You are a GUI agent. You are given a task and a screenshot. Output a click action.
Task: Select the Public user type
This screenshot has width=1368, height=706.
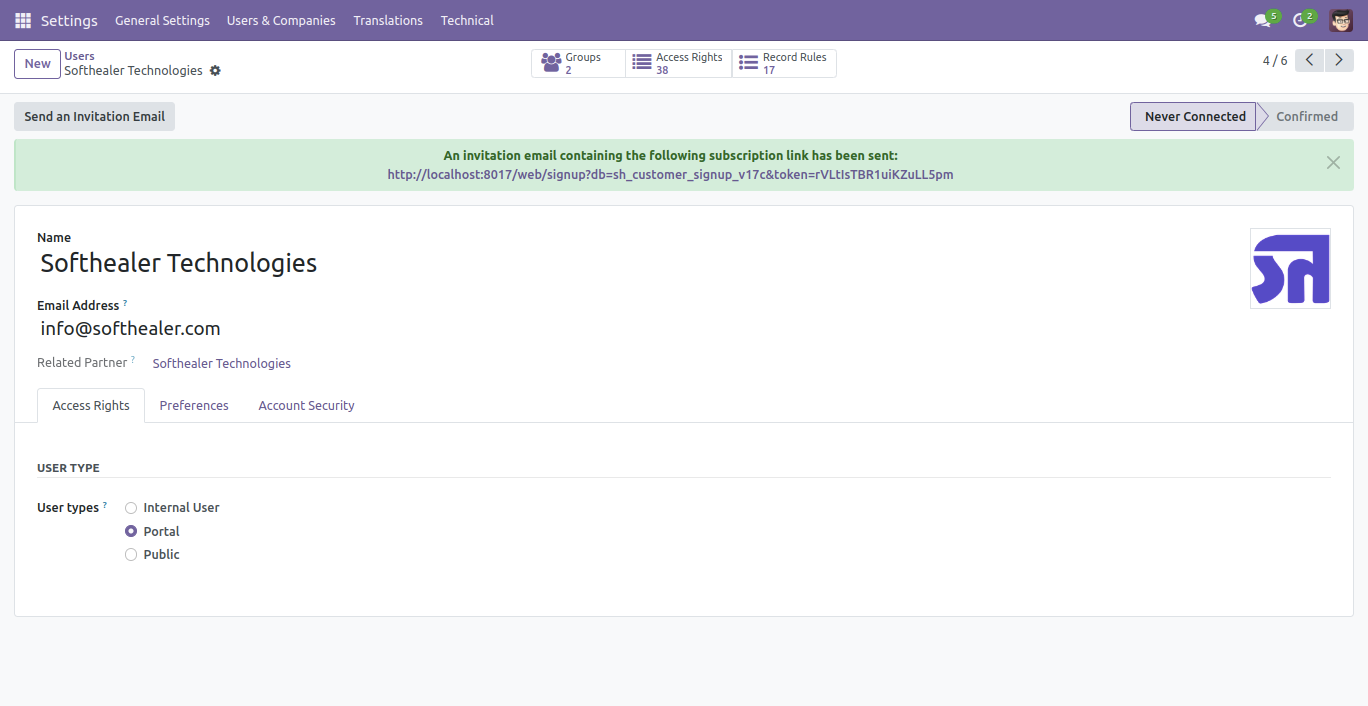(131, 555)
